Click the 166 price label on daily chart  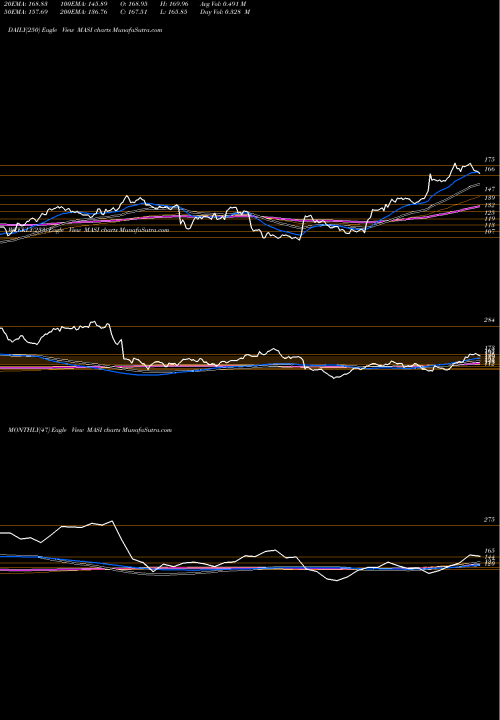(x=489, y=169)
